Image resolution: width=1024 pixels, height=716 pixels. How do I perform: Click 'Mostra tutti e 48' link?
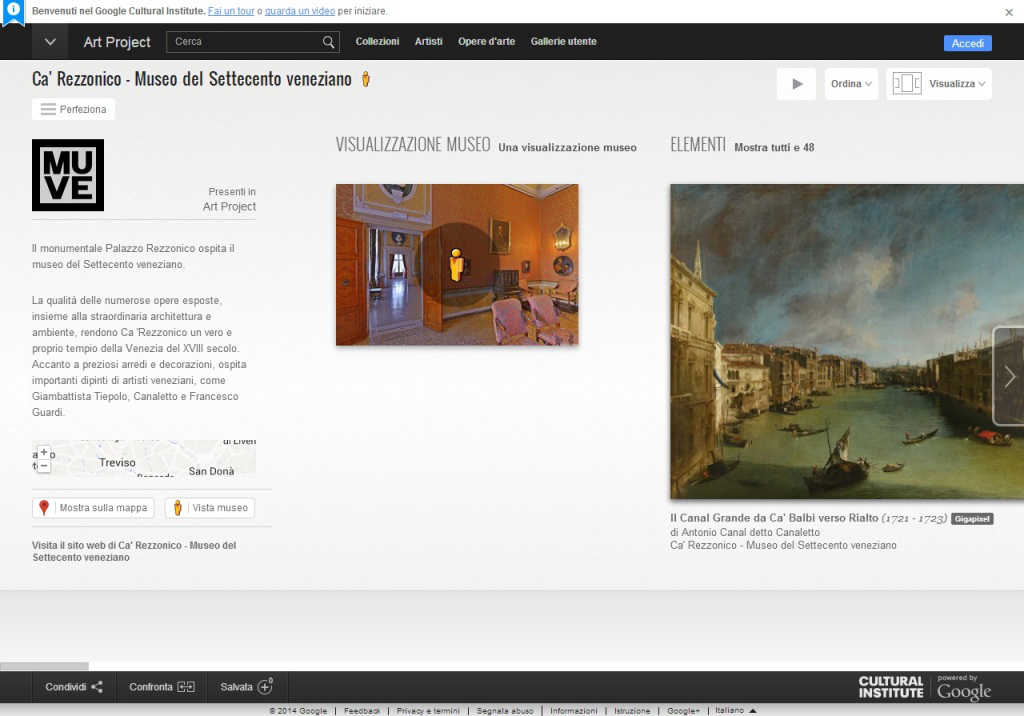point(774,148)
